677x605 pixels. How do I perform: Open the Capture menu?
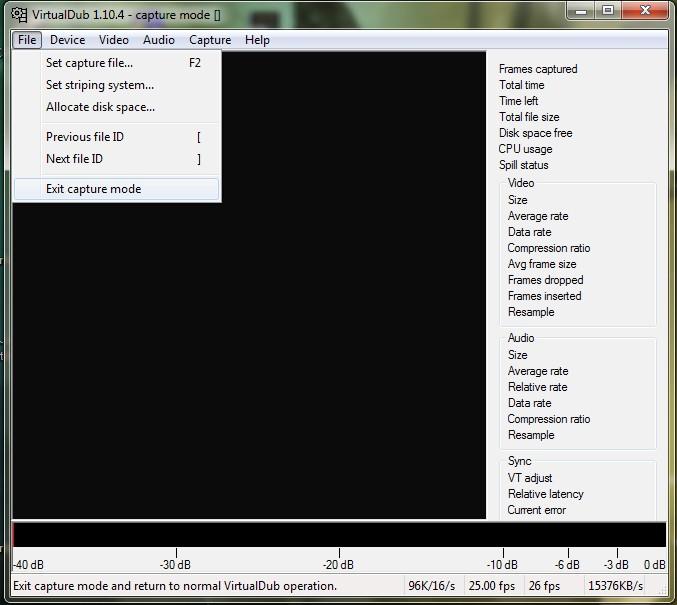tap(210, 40)
